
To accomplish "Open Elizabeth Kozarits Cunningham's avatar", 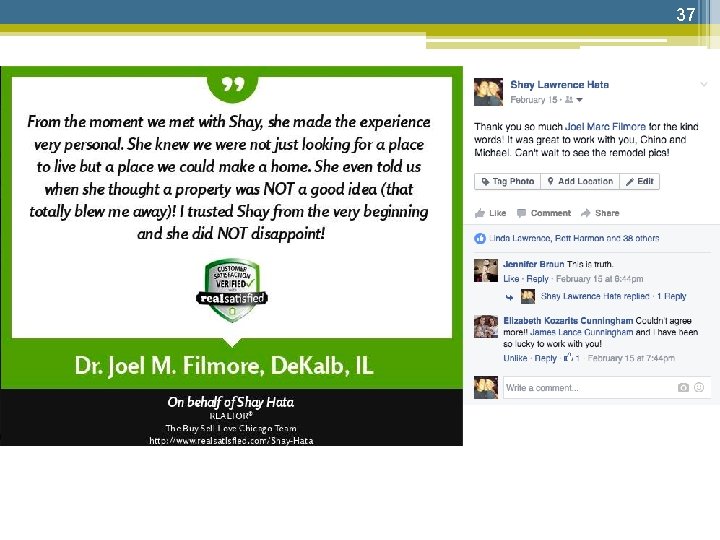I will tap(486, 326).
